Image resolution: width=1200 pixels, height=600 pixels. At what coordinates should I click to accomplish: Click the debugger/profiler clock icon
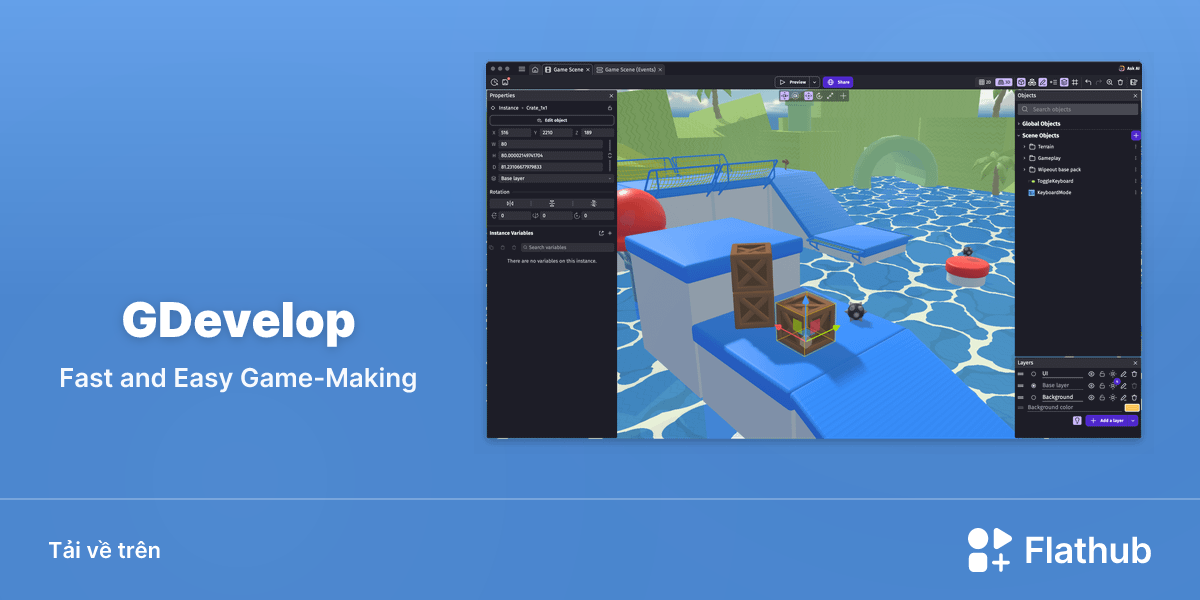click(494, 82)
